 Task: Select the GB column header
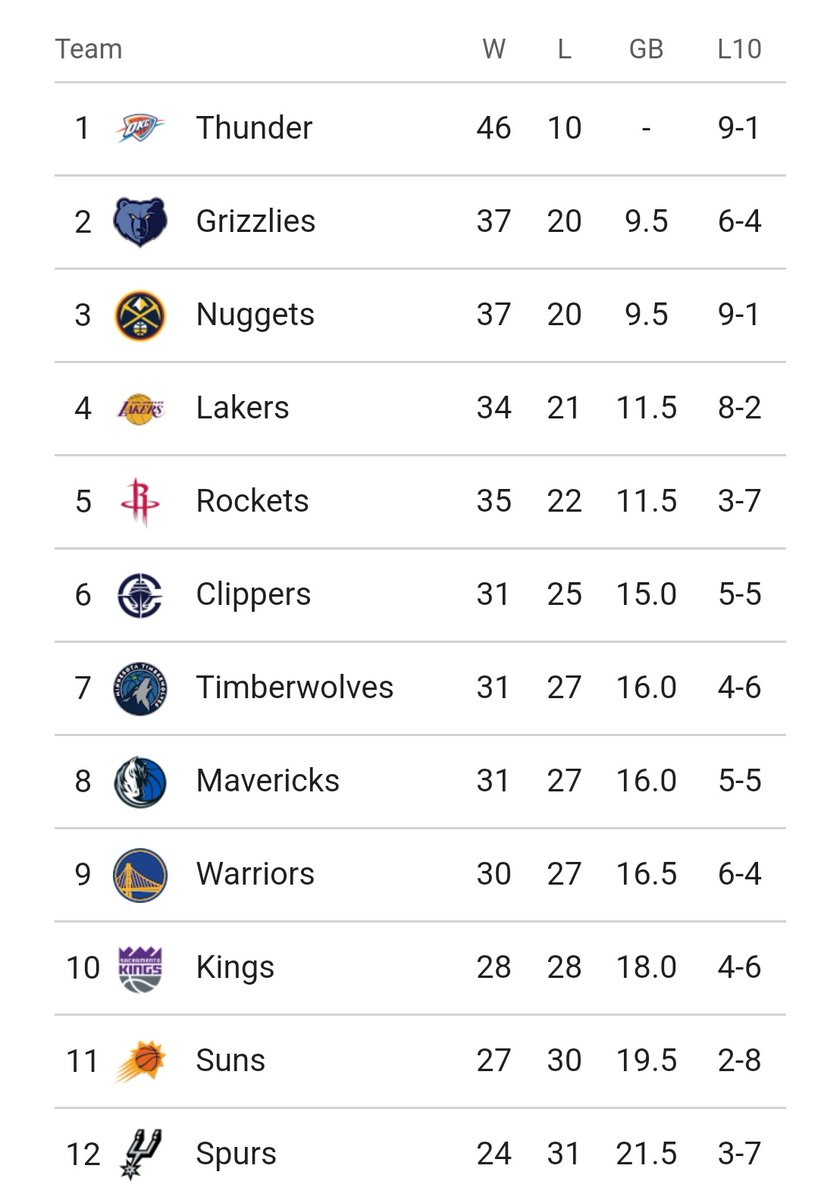(646, 49)
